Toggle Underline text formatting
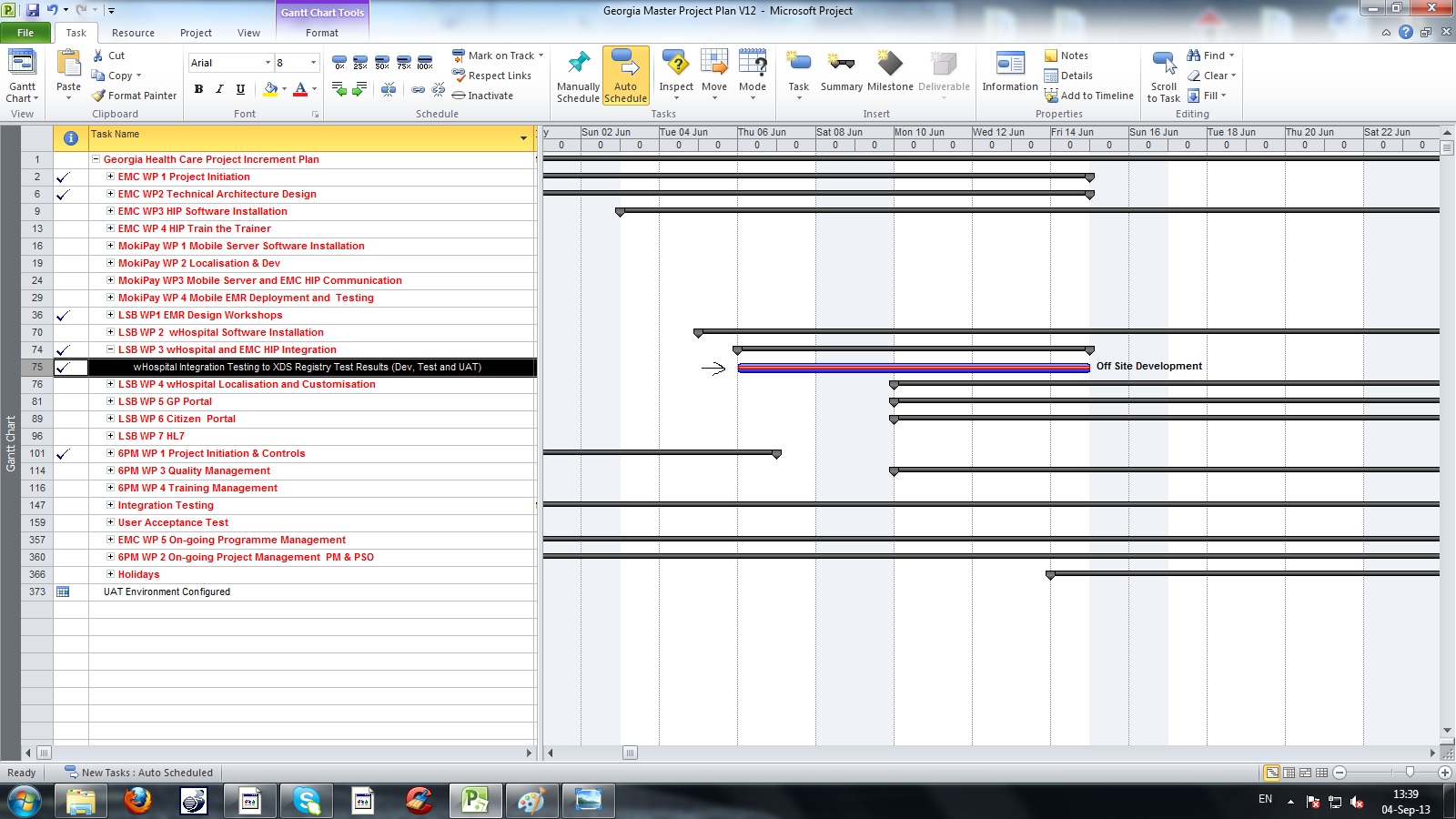 click(x=240, y=89)
